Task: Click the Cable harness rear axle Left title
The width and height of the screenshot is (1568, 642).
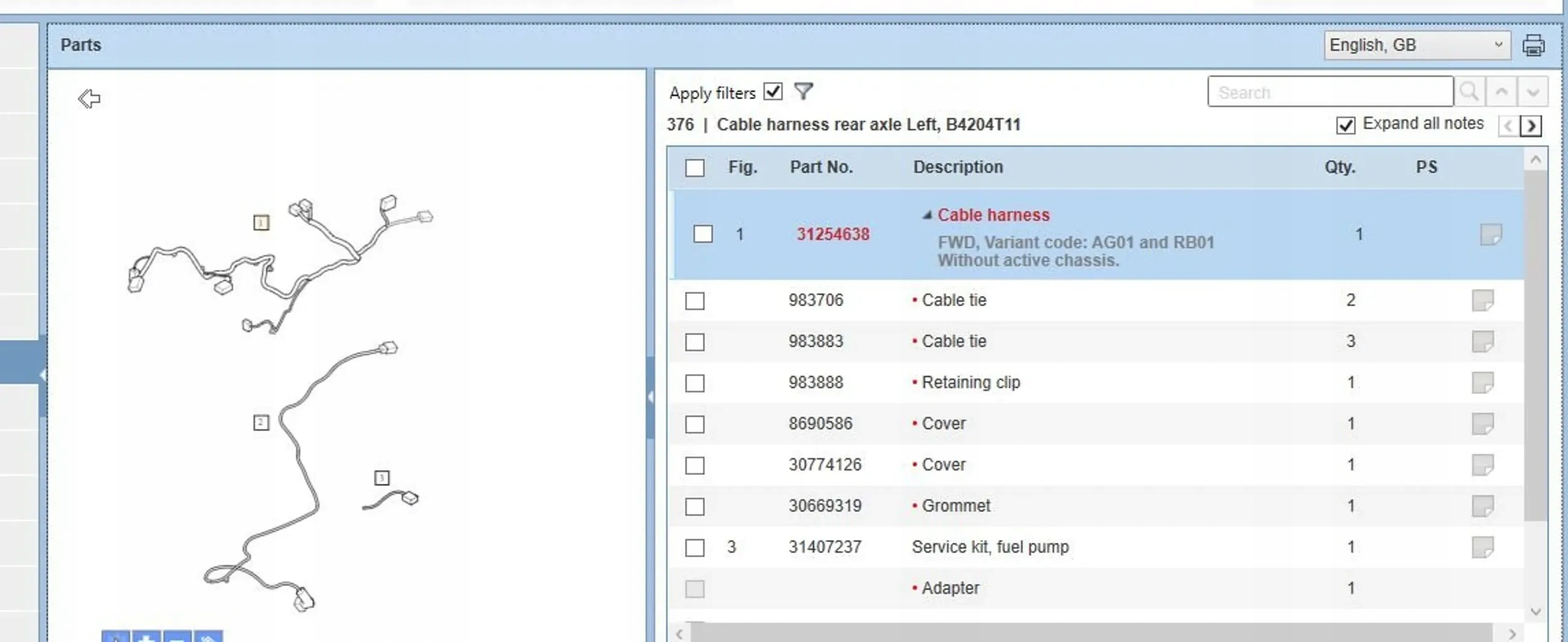Action: (x=869, y=125)
